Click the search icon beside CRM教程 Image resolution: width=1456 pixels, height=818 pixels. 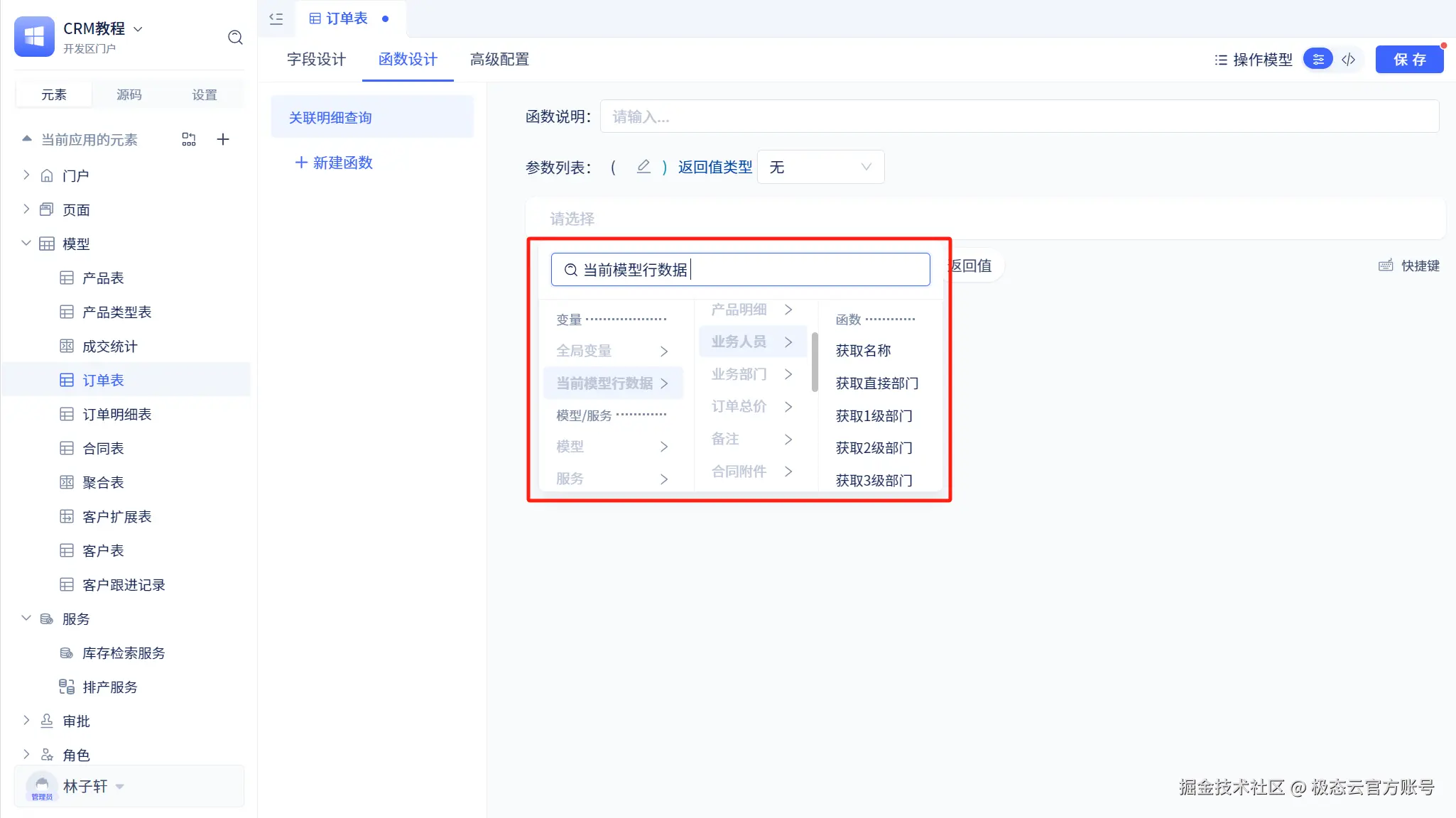(x=235, y=38)
